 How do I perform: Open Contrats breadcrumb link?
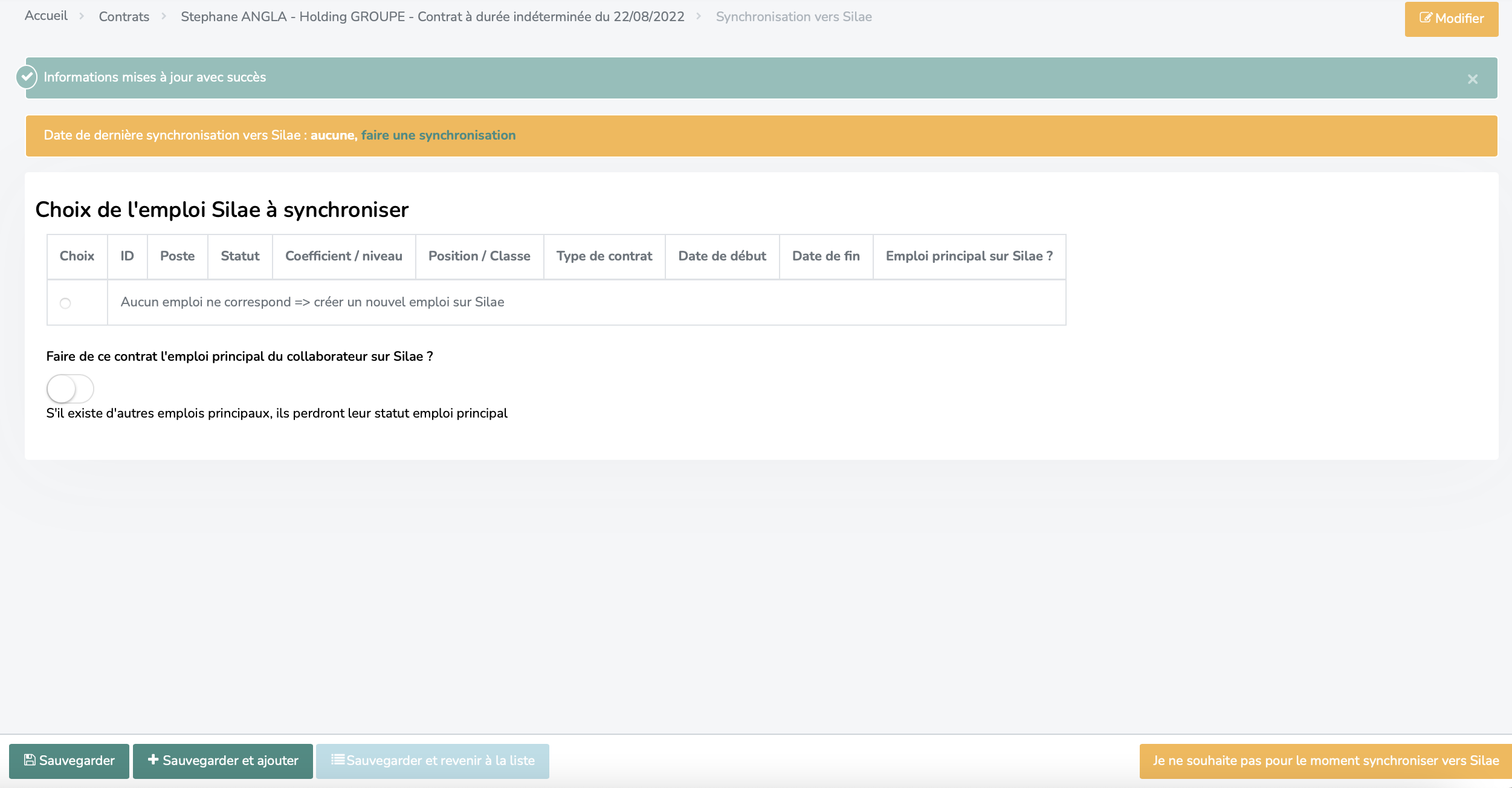[x=124, y=17]
